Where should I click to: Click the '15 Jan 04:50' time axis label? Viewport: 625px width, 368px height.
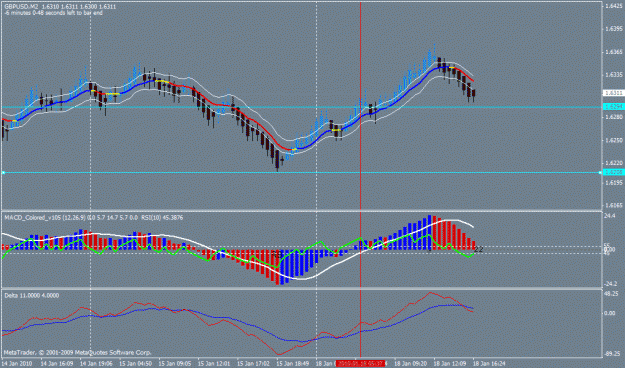tap(136, 364)
